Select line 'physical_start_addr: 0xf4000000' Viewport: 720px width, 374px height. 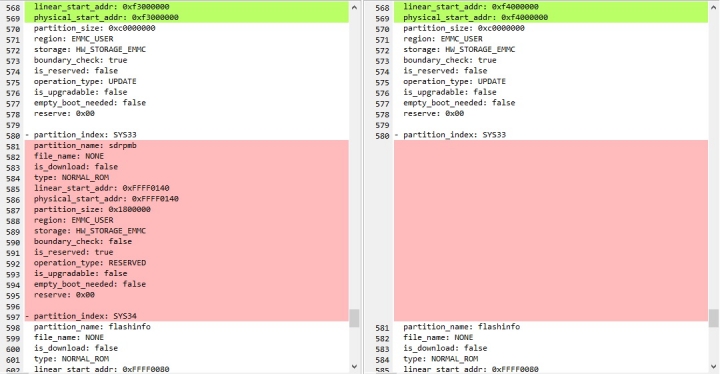[475, 17]
